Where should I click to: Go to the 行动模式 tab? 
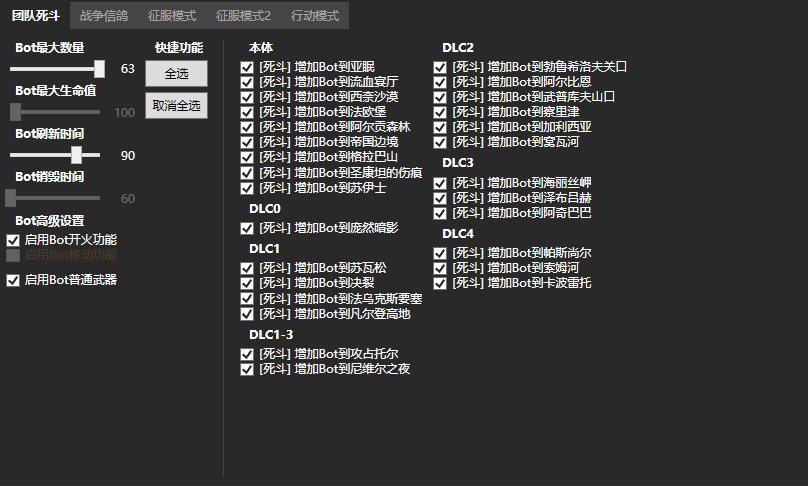point(315,16)
